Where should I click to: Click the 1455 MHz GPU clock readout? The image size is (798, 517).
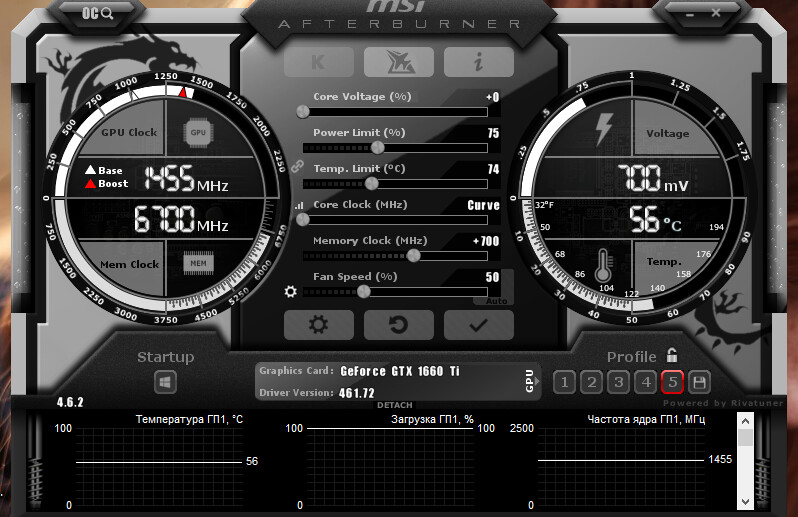point(186,178)
